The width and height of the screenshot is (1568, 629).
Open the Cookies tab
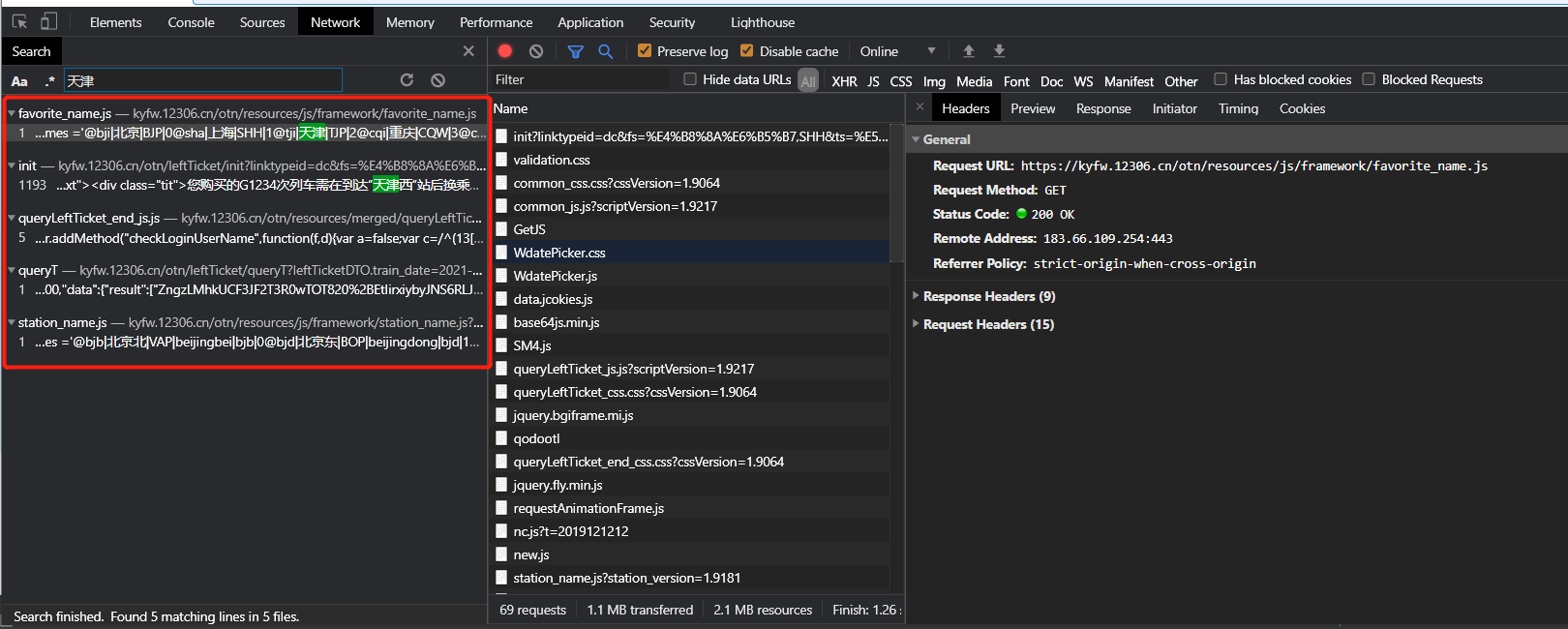(1302, 108)
